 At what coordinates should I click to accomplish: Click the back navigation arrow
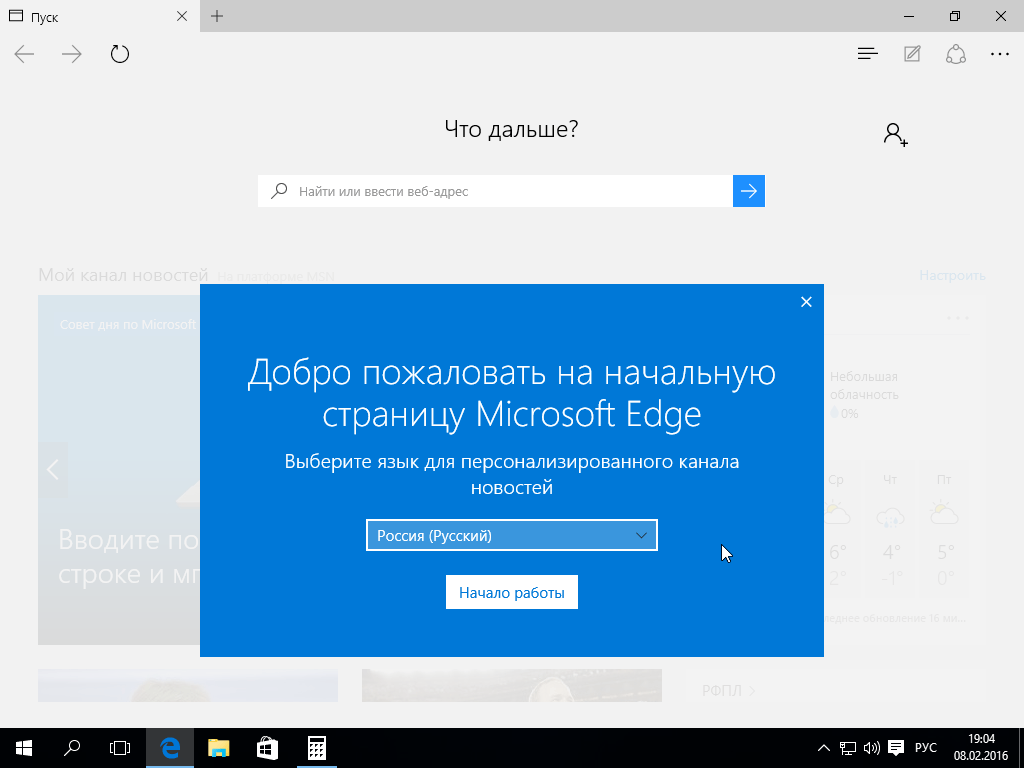(24, 54)
